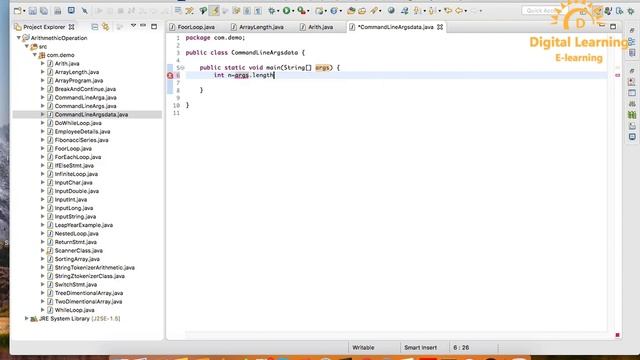Collapse the com.demo package node
Viewport: 640px width, 360px height.
[x=35, y=55]
